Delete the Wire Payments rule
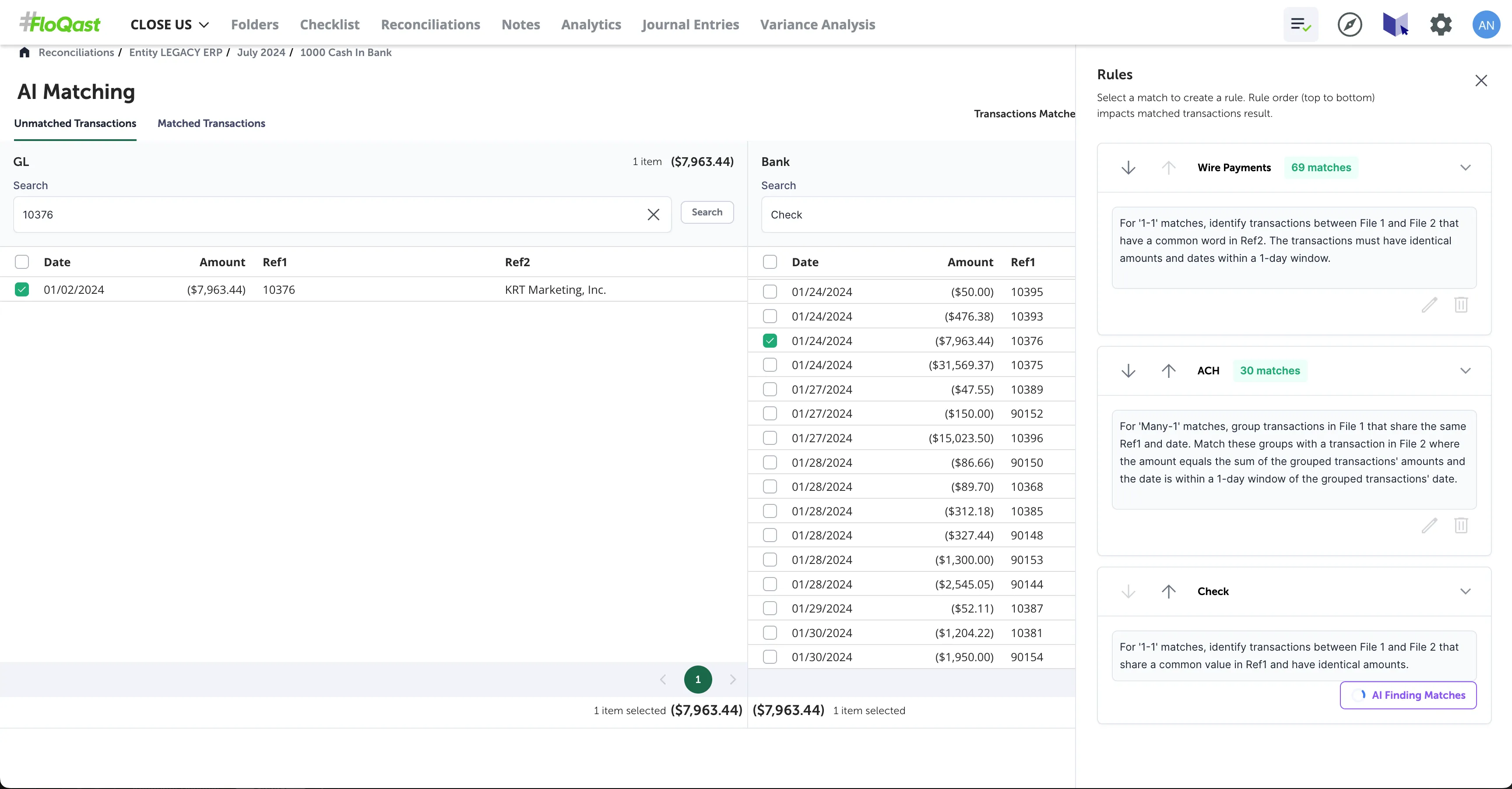This screenshot has width=1512, height=789. pos(1461,305)
